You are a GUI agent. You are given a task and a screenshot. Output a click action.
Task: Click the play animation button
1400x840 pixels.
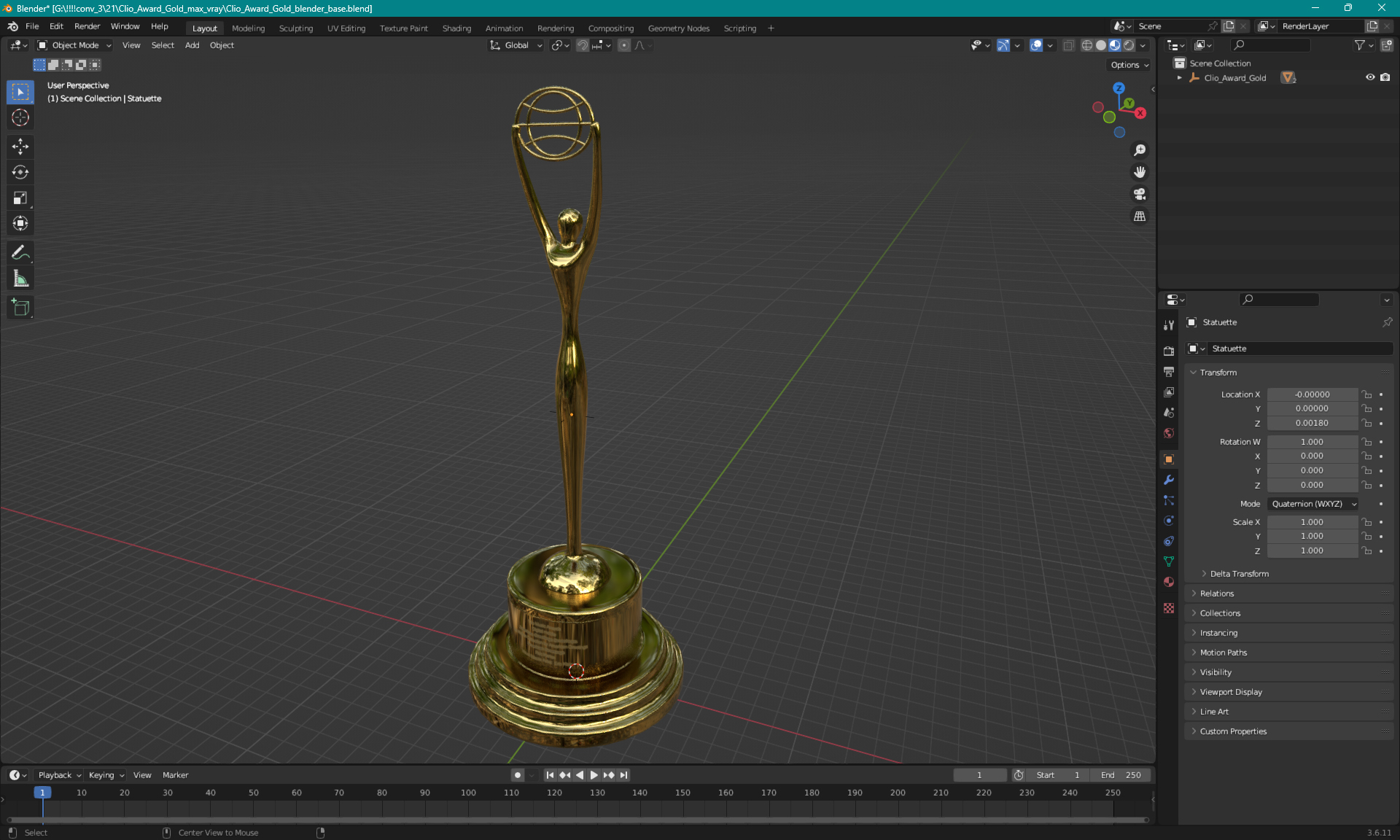(x=594, y=775)
